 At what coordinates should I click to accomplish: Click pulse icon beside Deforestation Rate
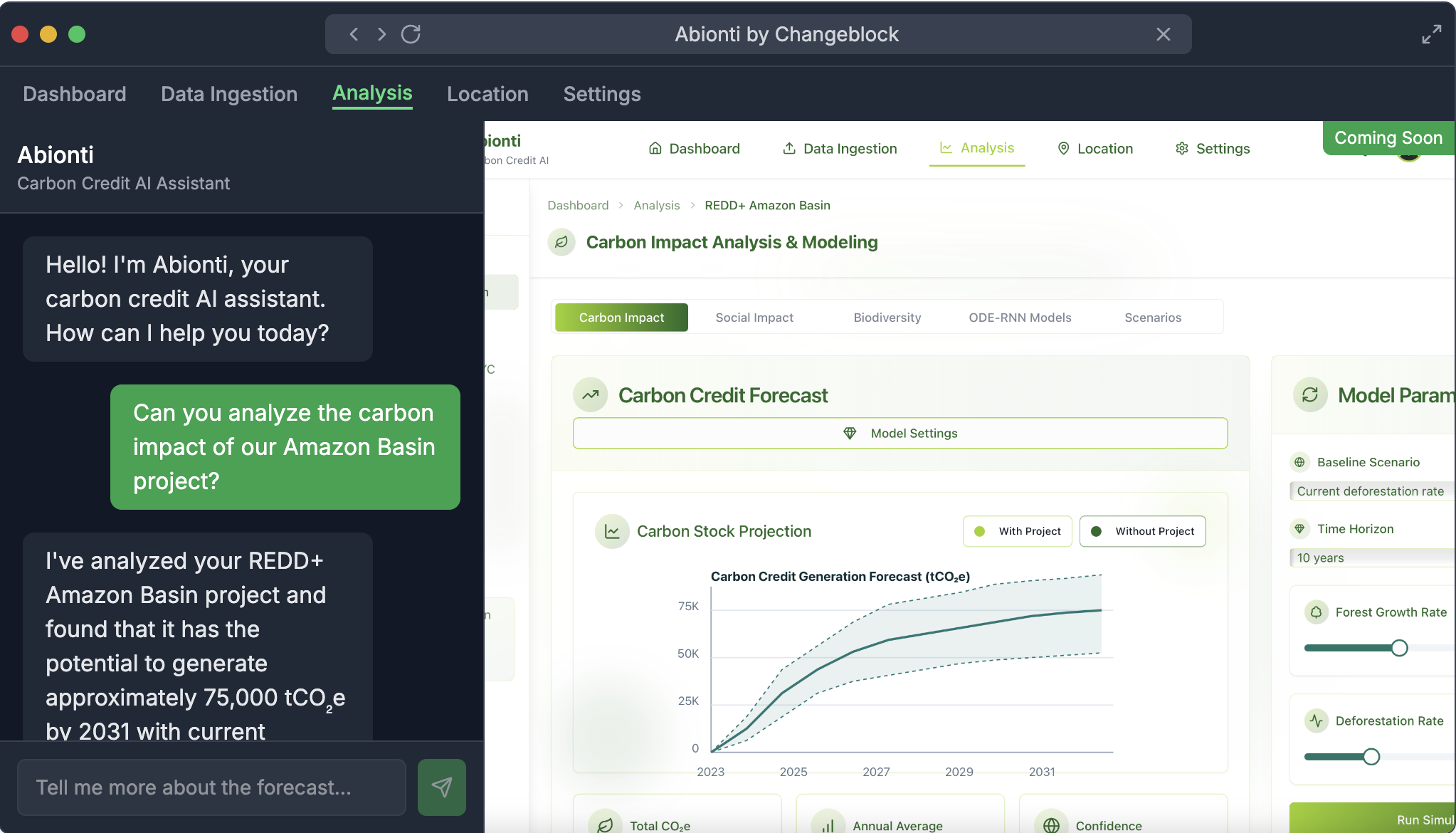(1317, 721)
